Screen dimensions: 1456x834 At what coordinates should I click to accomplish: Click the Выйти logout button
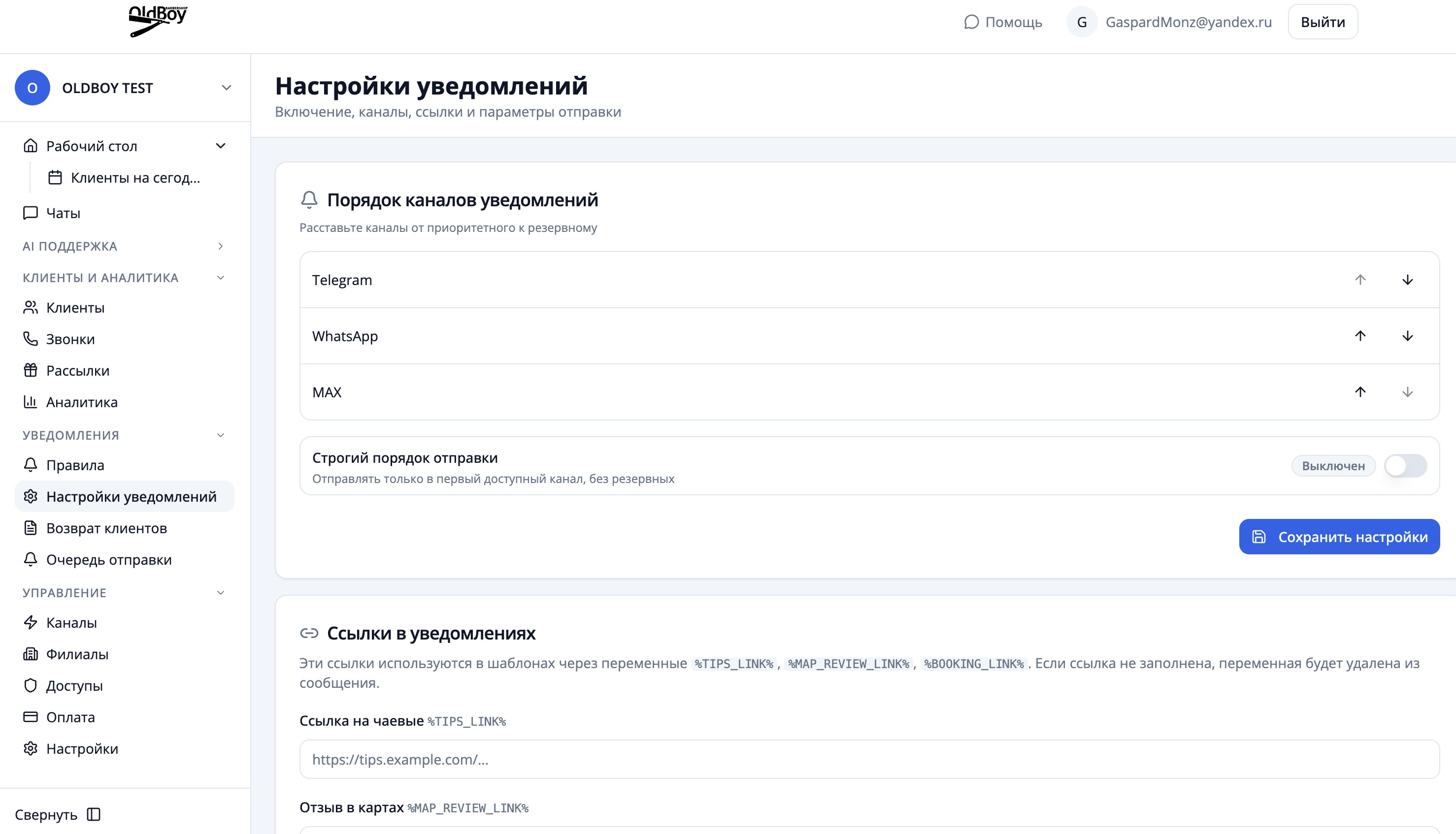[x=1323, y=22]
